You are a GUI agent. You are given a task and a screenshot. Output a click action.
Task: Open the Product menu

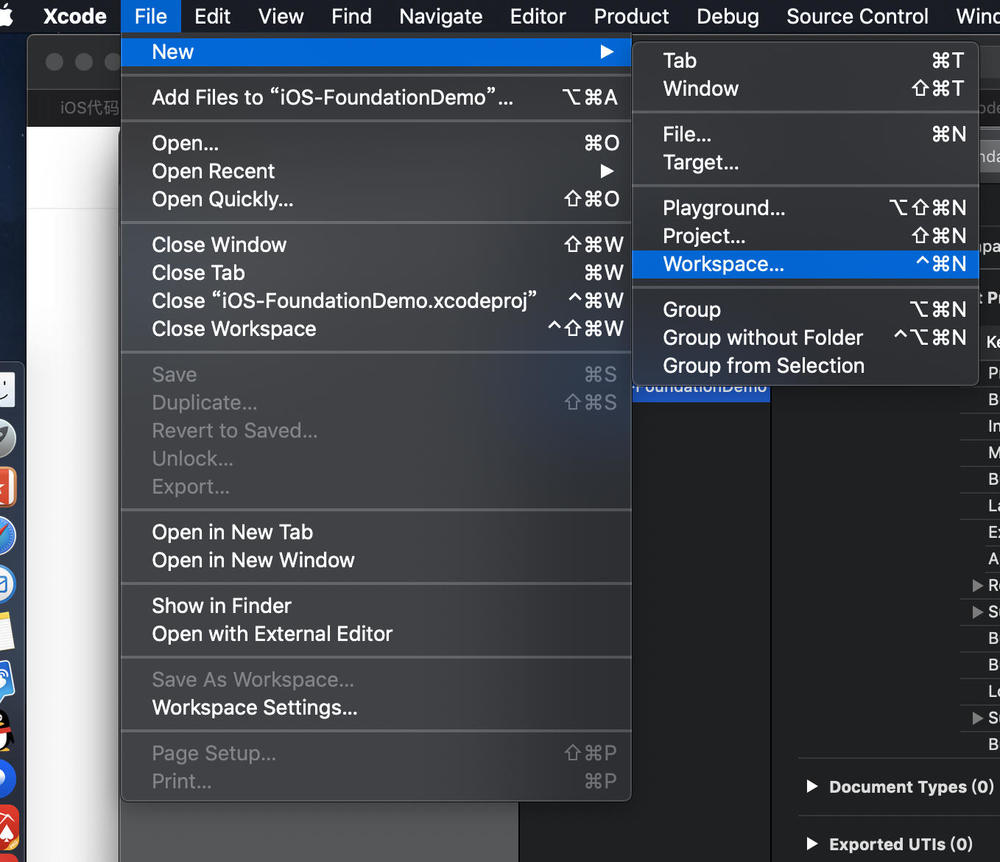(631, 16)
